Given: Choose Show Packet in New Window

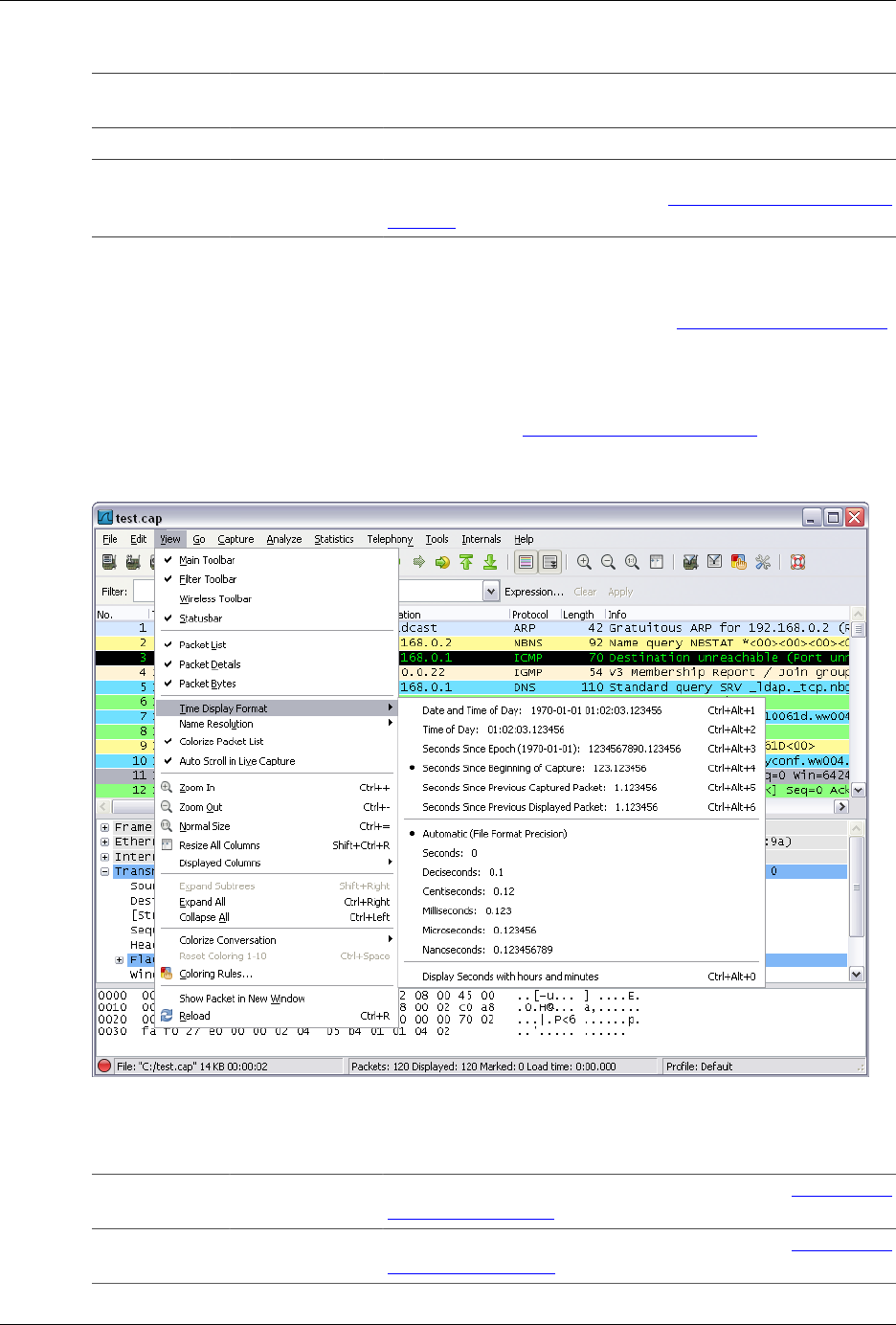Looking at the screenshot, I should click(276, 999).
